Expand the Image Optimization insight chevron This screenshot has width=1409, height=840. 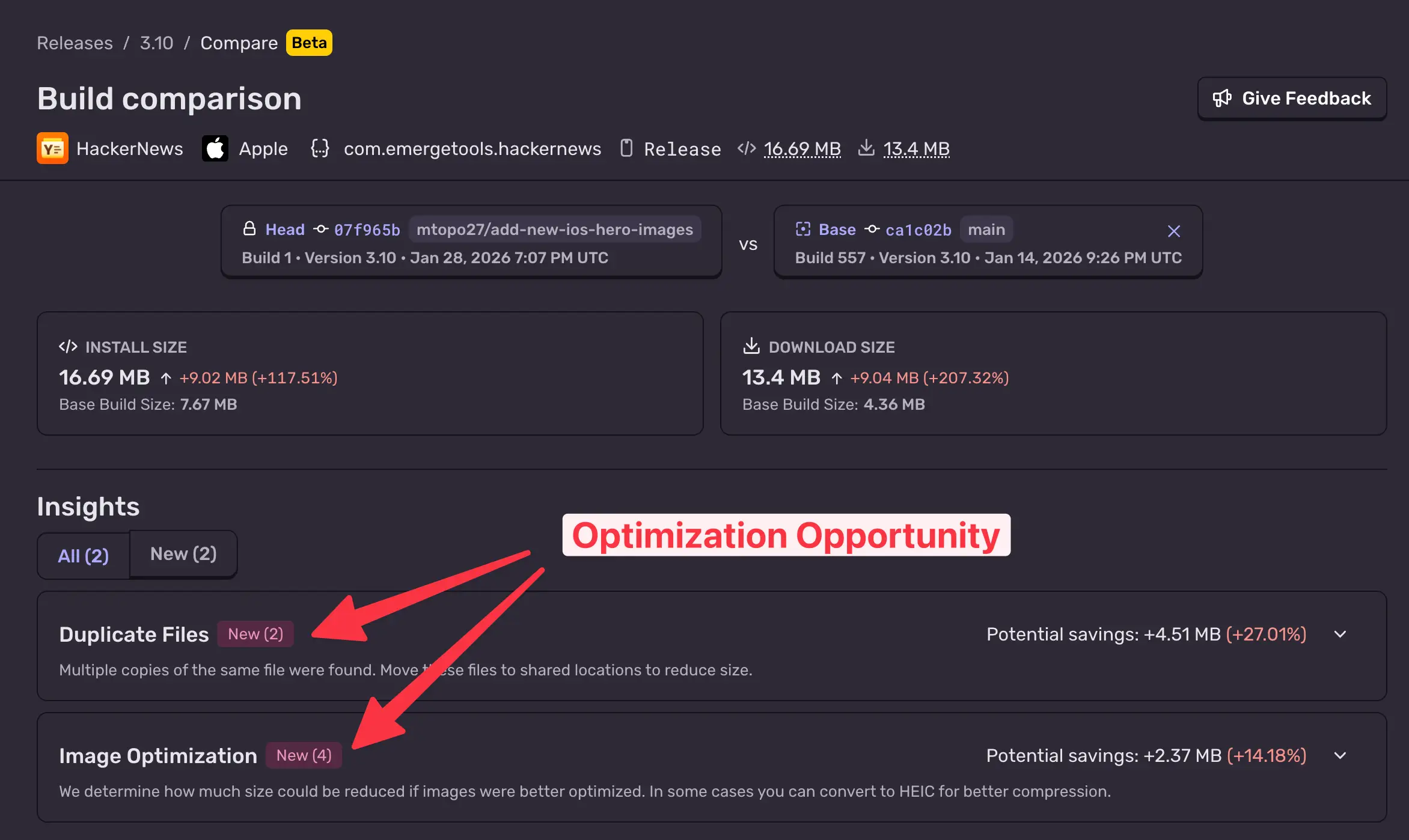tap(1340, 755)
